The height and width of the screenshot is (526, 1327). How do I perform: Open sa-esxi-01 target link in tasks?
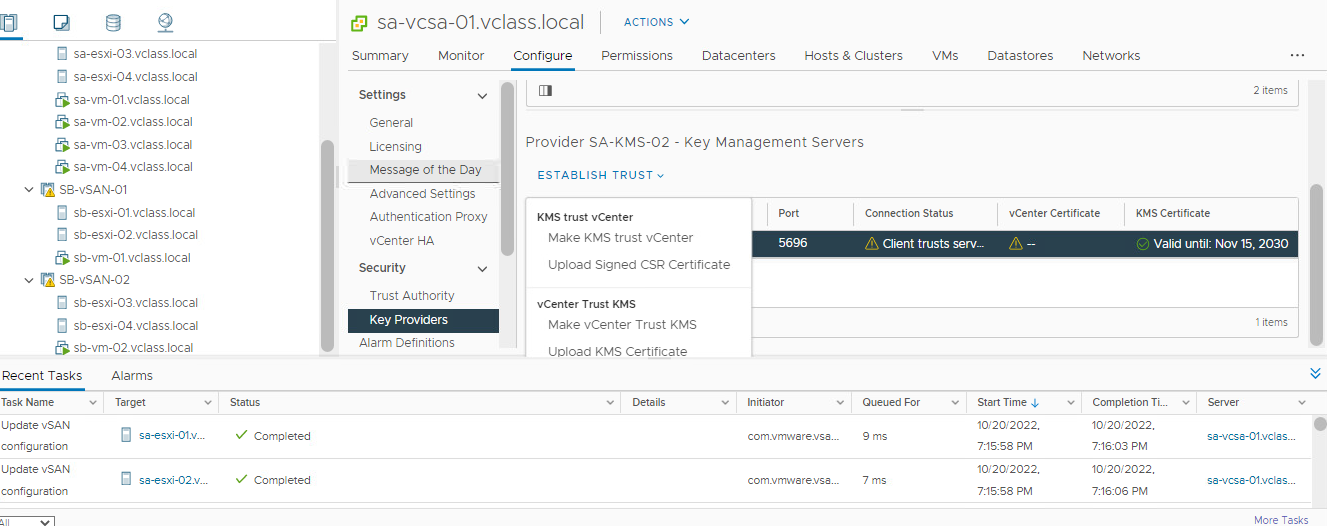tap(172, 435)
